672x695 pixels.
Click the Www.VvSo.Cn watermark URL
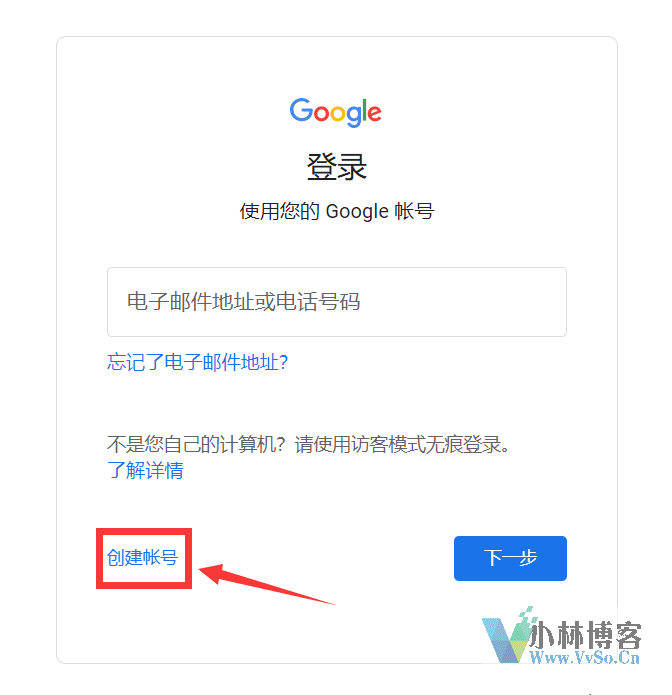pyautogui.click(x=585, y=657)
